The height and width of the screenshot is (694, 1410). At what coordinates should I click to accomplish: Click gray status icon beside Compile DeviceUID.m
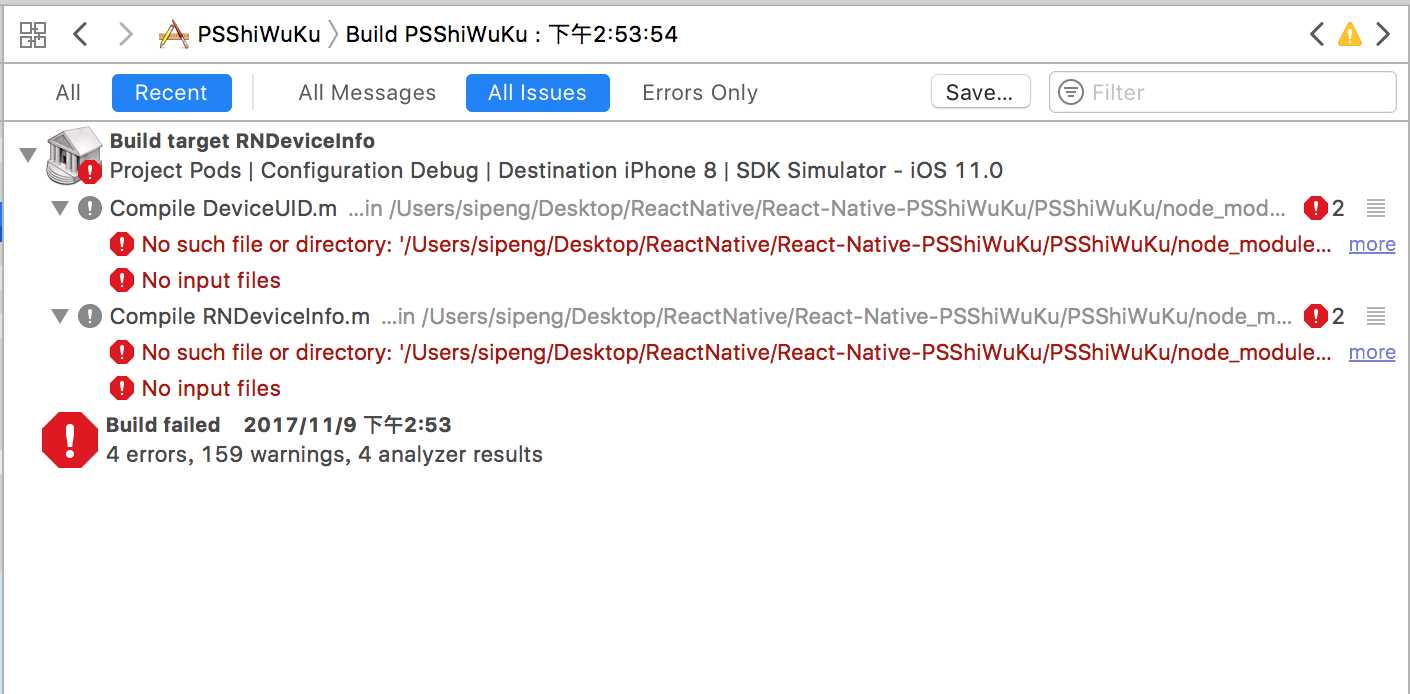click(x=90, y=208)
